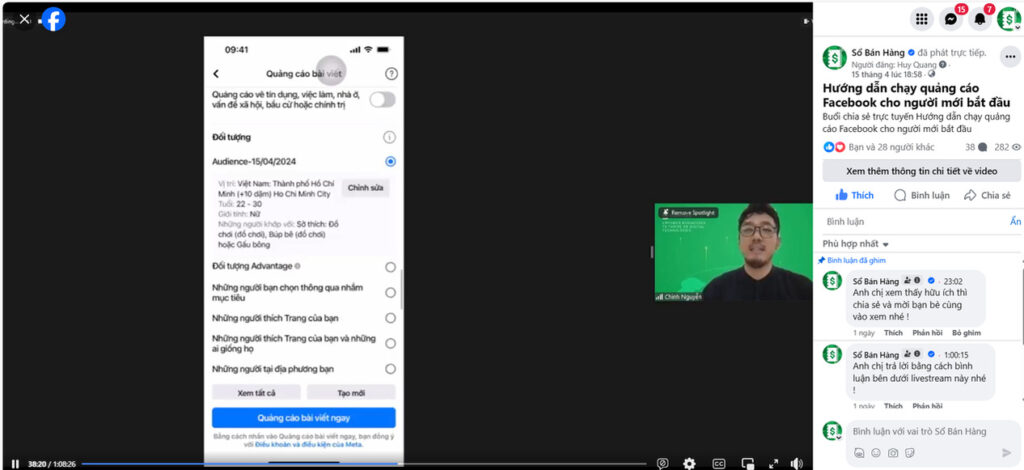The image size is (1024, 470).
Task: Open emoji picker in comment box
Action: [876, 452]
